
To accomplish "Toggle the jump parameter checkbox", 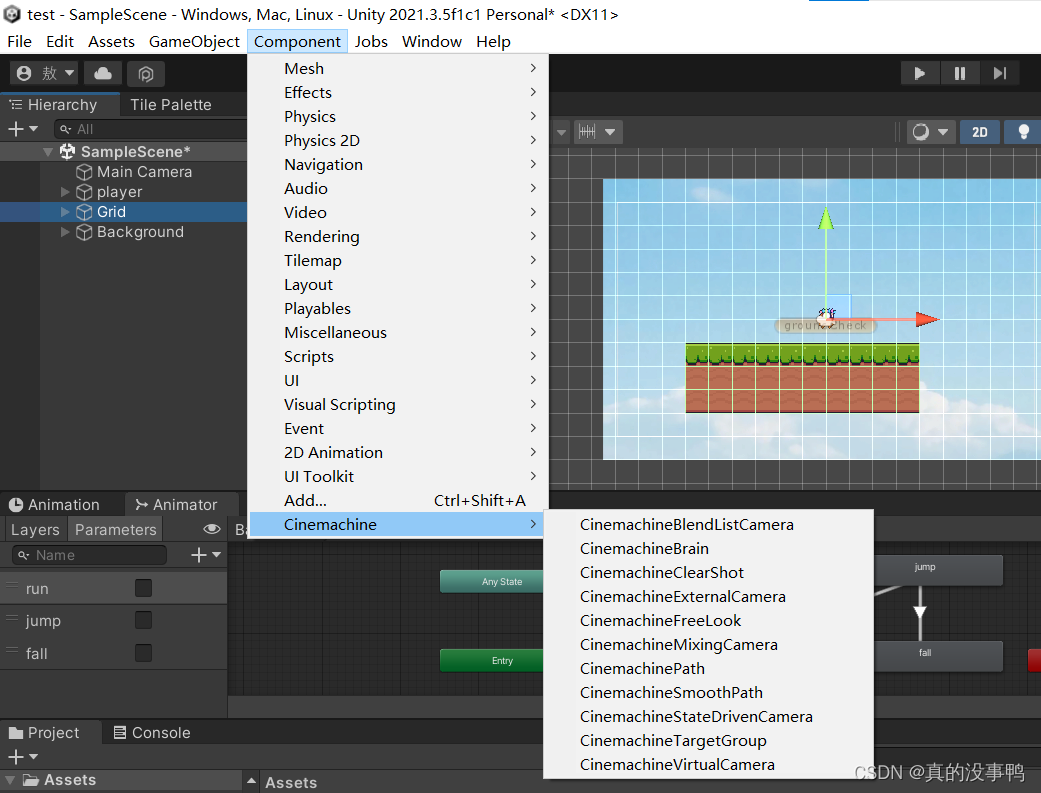I will 143,620.
